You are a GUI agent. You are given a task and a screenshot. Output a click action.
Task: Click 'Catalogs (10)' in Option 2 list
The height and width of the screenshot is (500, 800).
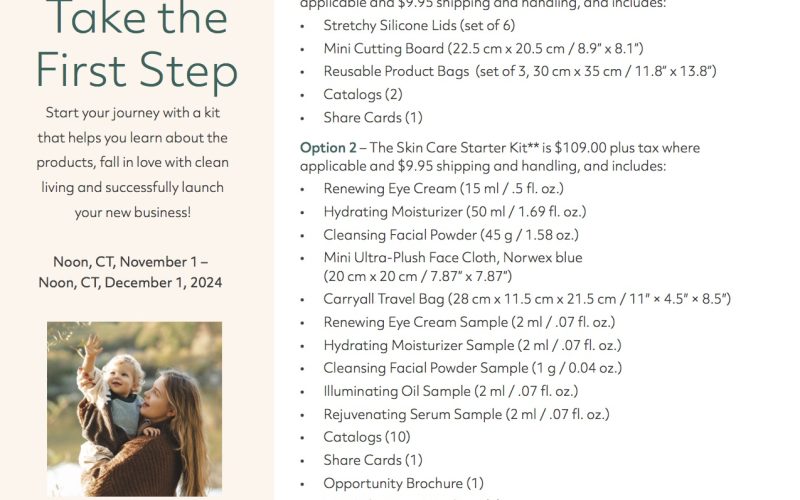367,437
